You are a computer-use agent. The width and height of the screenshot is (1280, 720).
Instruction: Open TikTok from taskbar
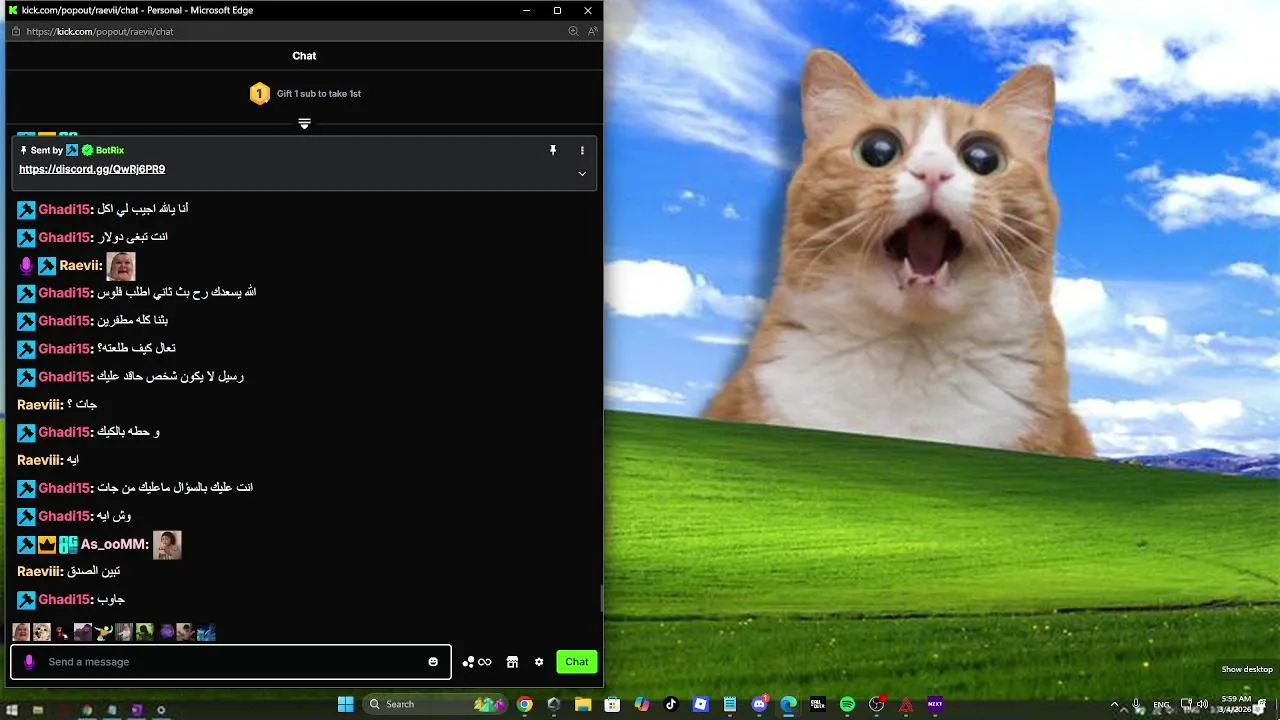671,704
